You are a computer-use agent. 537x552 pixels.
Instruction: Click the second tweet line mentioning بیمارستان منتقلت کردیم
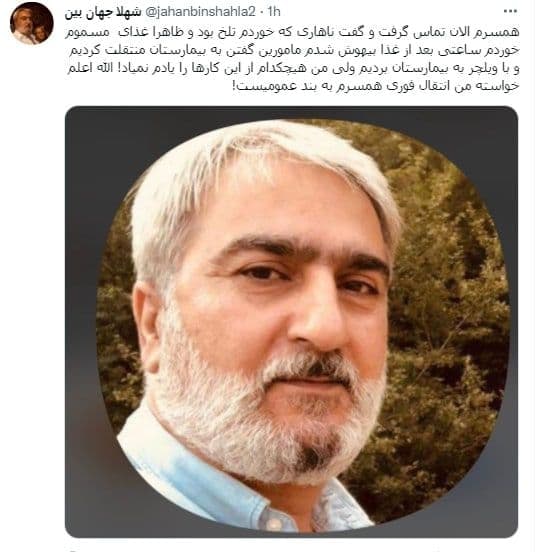click(x=294, y=50)
